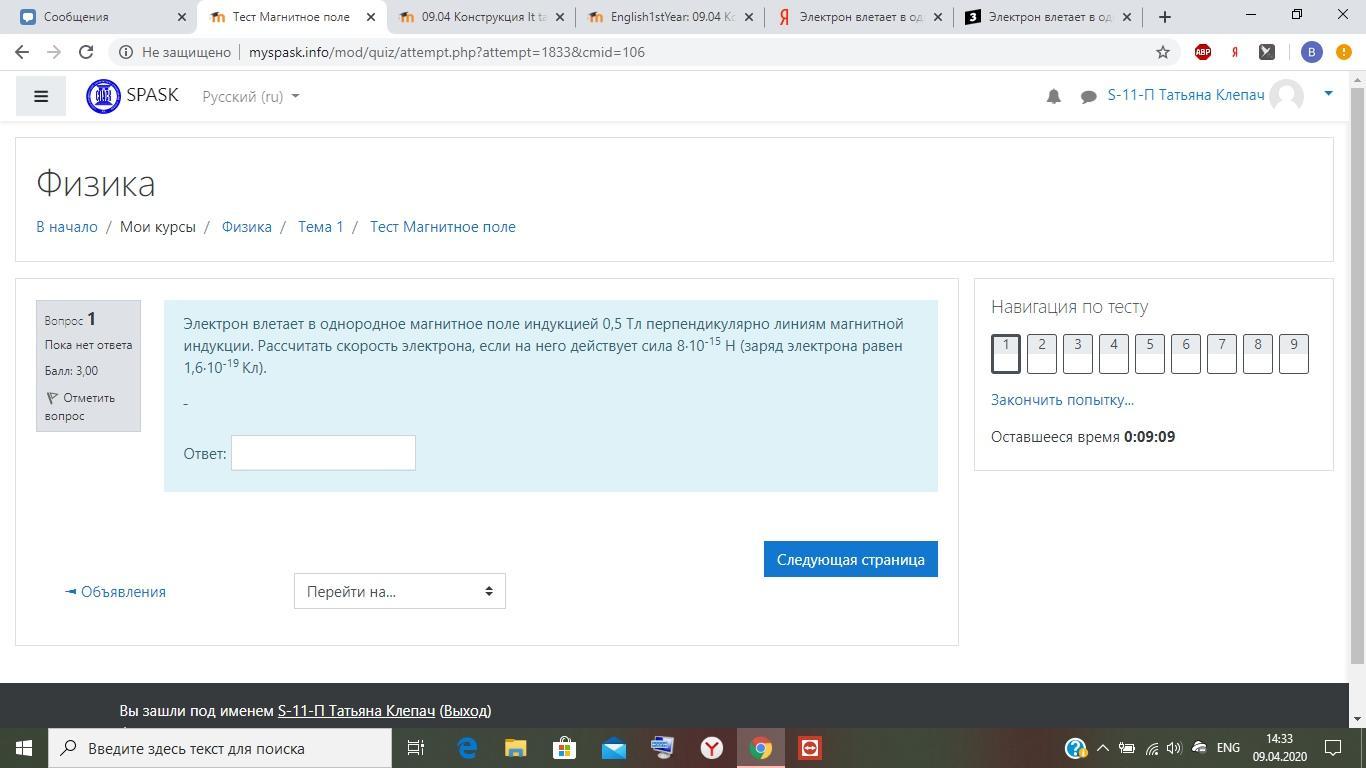Click the "Следующая страница" button
Viewport: 1366px width, 768px height.
850,559
